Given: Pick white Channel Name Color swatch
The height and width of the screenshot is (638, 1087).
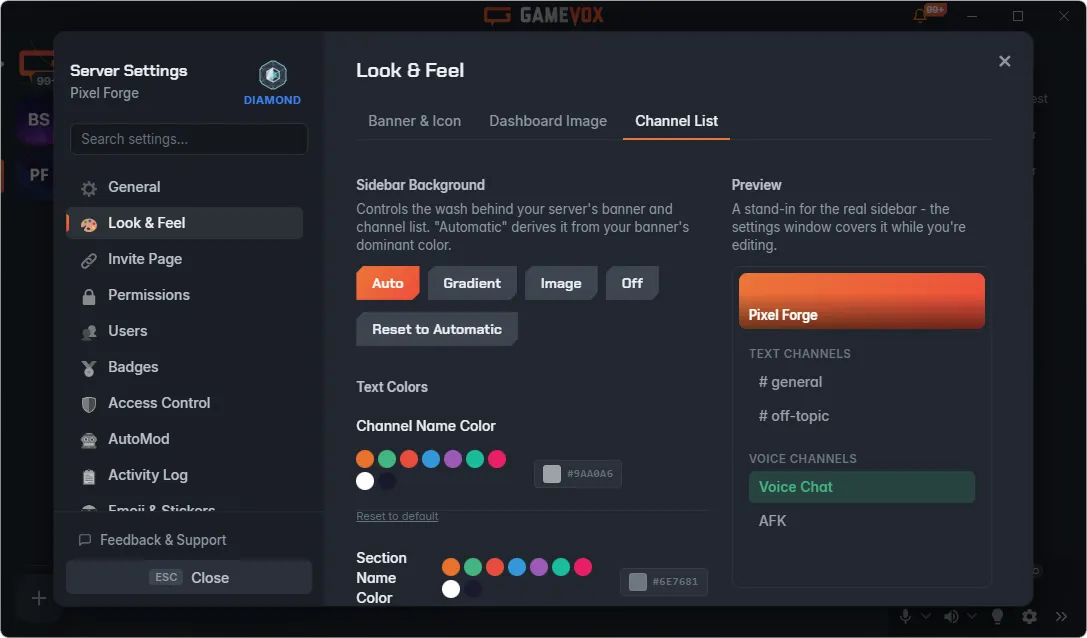Looking at the screenshot, I should [x=365, y=481].
